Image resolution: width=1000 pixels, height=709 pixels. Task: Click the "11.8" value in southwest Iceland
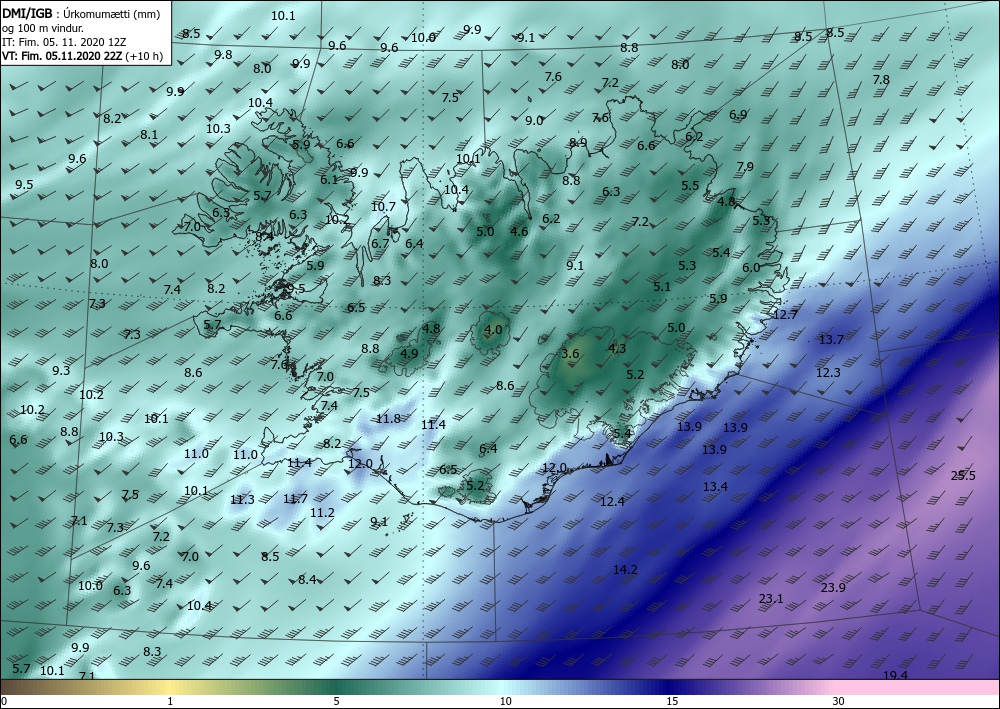pyautogui.click(x=388, y=418)
